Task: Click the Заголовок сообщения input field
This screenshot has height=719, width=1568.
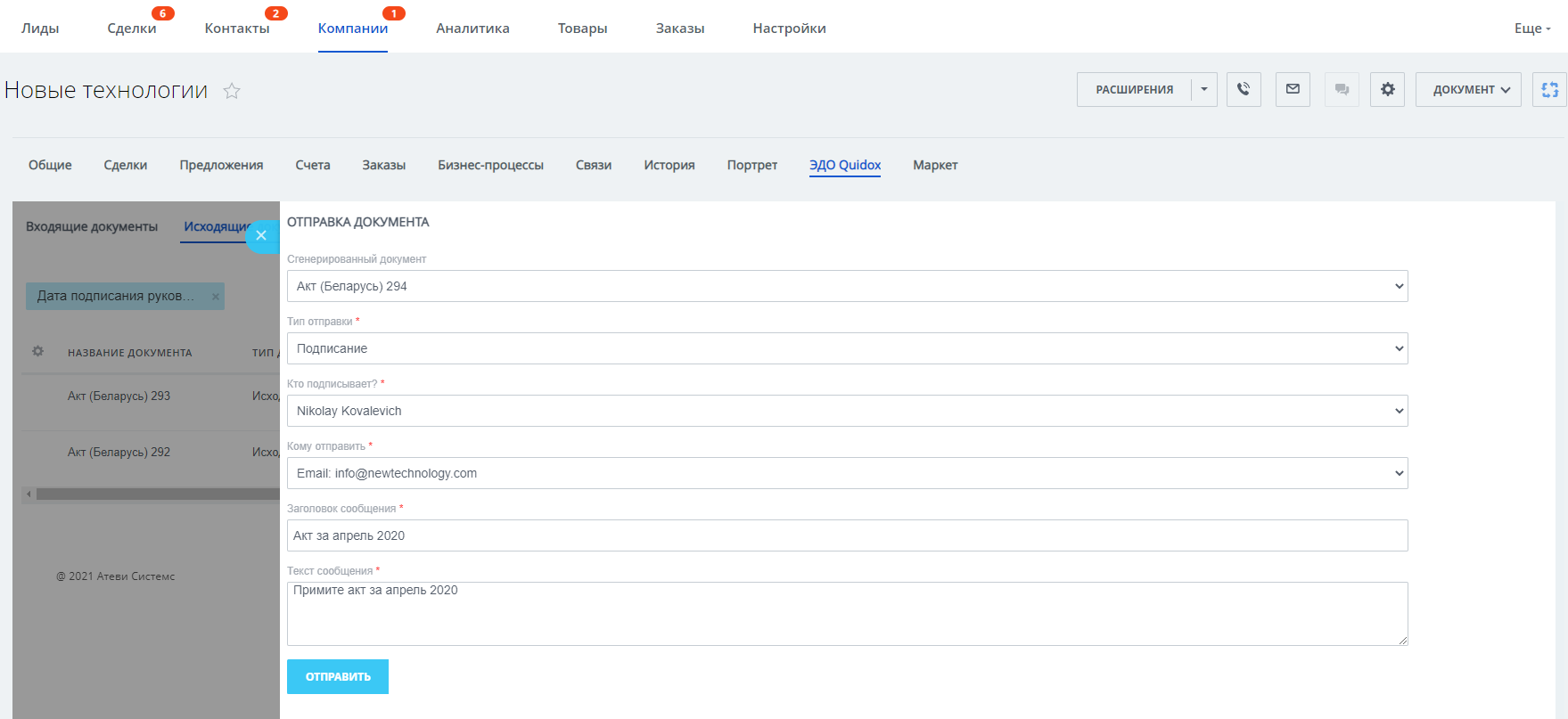Action: 847,535
